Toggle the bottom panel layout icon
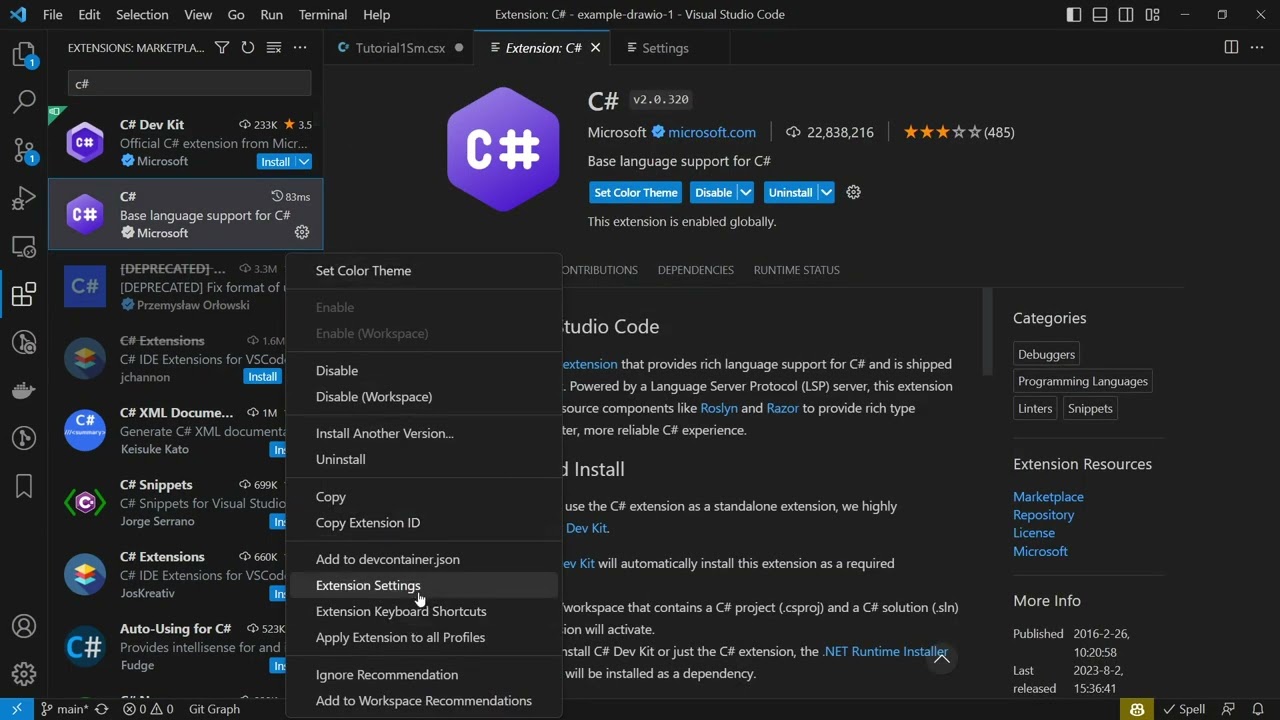Screen dimensions: 1280x720 1100,15
